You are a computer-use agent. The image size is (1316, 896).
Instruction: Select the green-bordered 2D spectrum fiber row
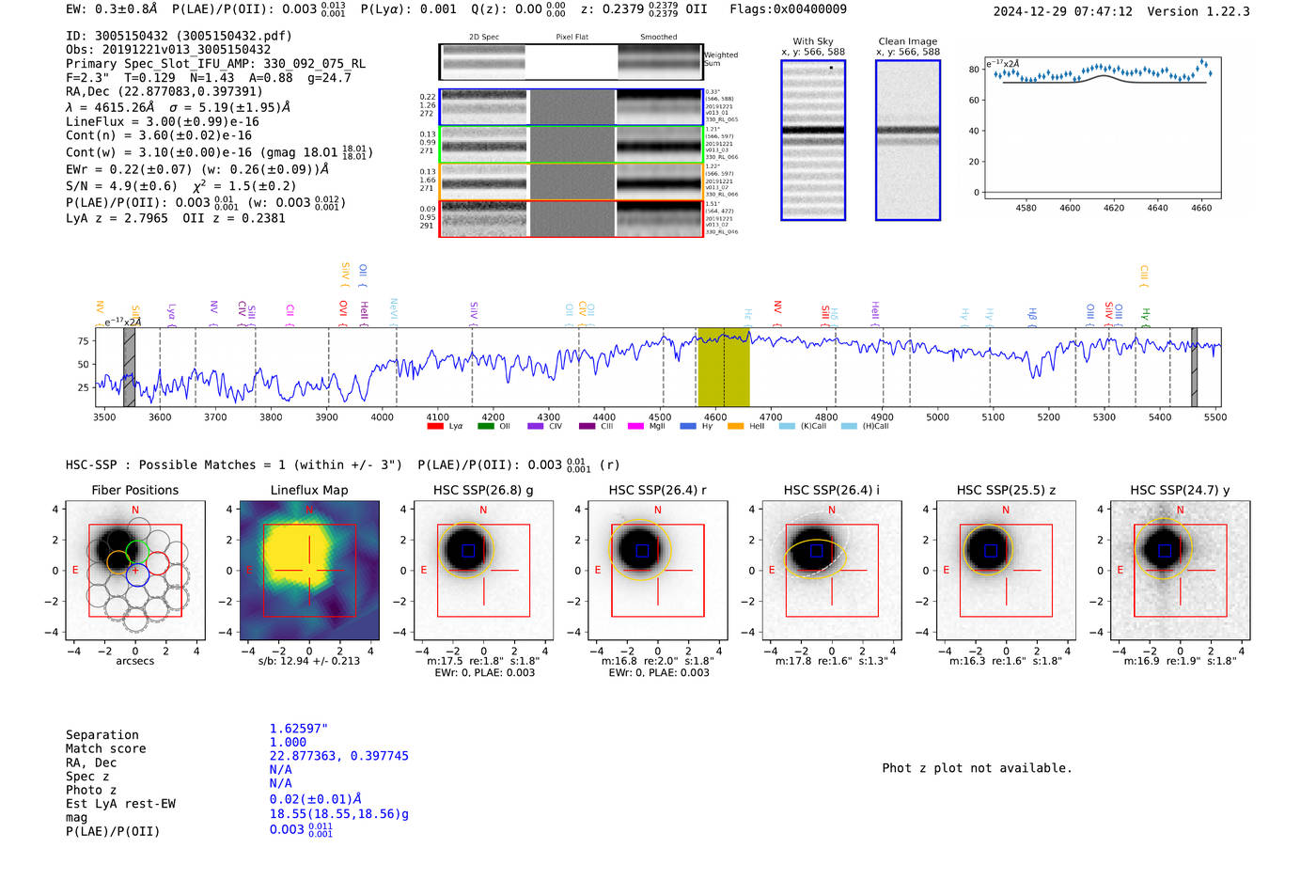pos(571,145)
